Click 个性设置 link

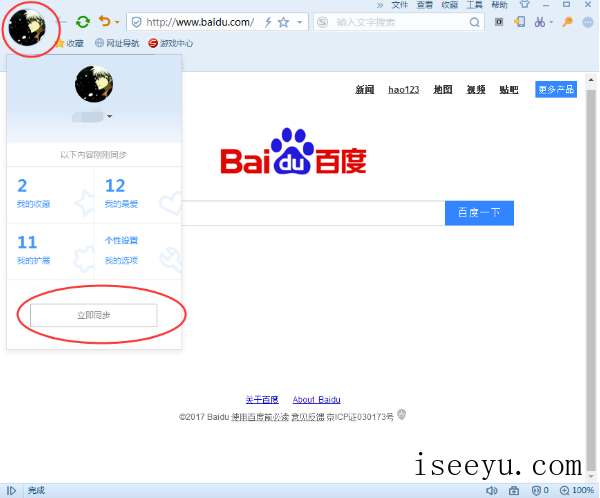pos(121,240)
